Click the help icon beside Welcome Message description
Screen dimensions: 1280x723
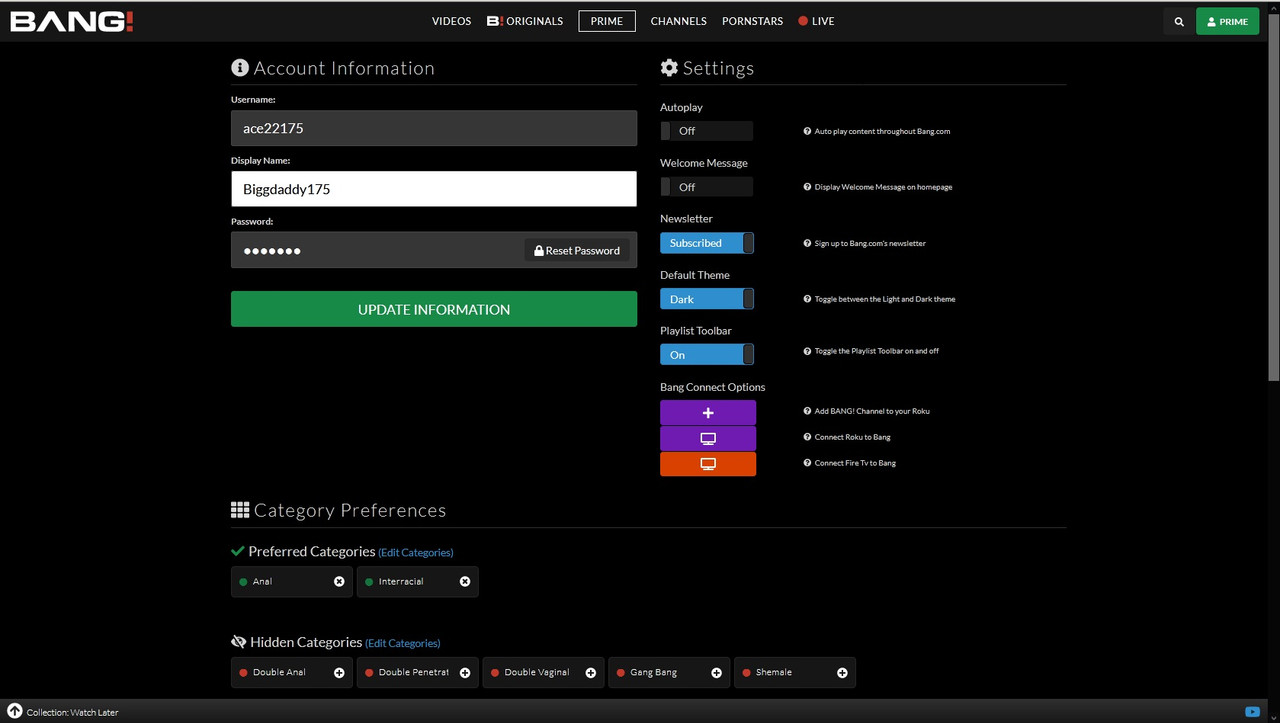tap(807, 187)
